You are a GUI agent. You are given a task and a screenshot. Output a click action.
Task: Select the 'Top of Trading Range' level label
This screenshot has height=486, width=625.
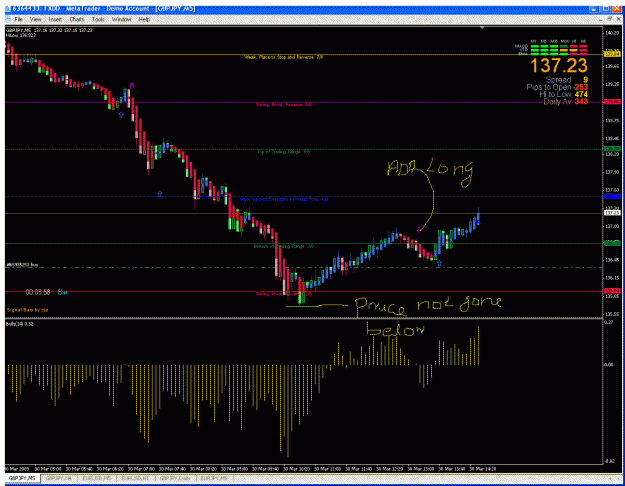[x=283, y=152]
